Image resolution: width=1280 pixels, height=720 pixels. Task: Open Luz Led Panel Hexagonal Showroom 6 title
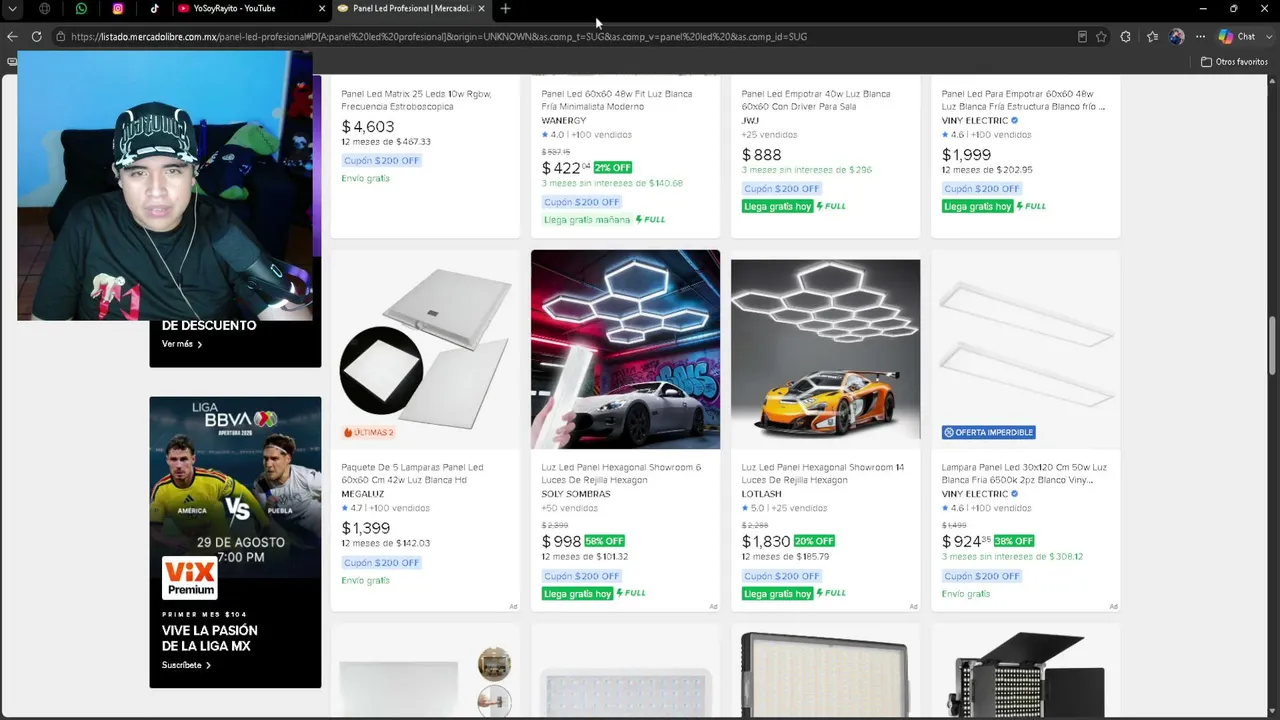621,474
